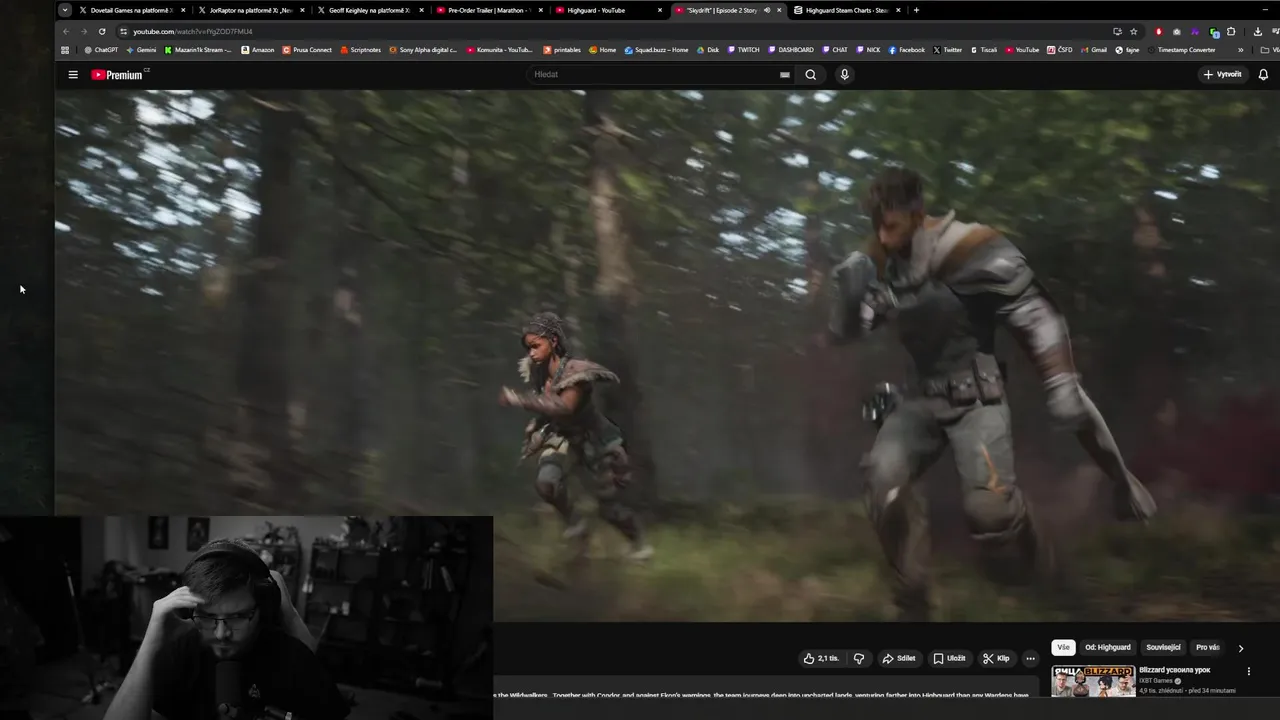The height and width of the screenshot is (720, 1280).
Task: Open the red extension icon
Action: pyautogui.click(x=1158, y=31)
